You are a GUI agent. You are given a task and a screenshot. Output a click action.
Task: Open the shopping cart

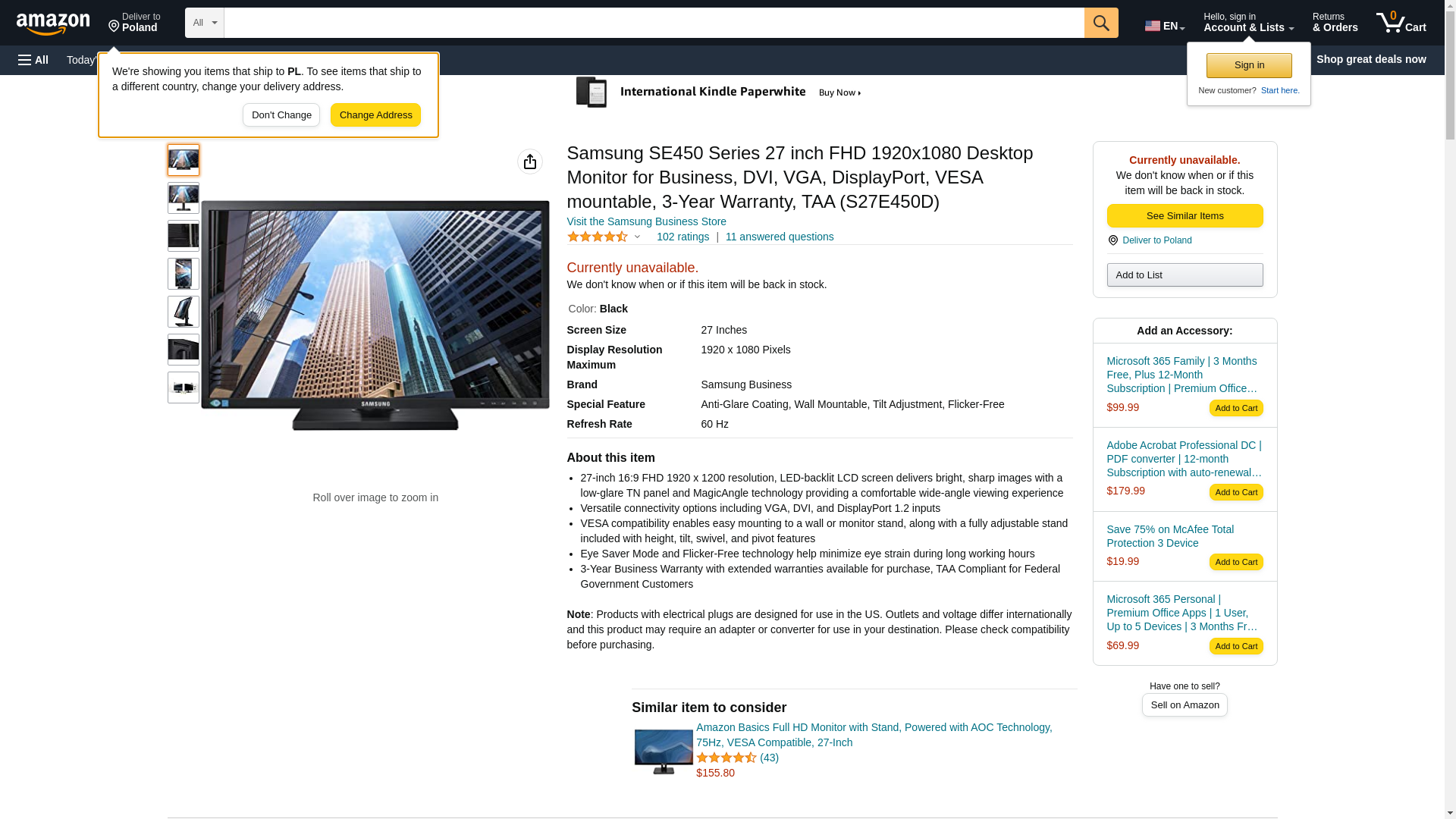[x=1401, y=23]
